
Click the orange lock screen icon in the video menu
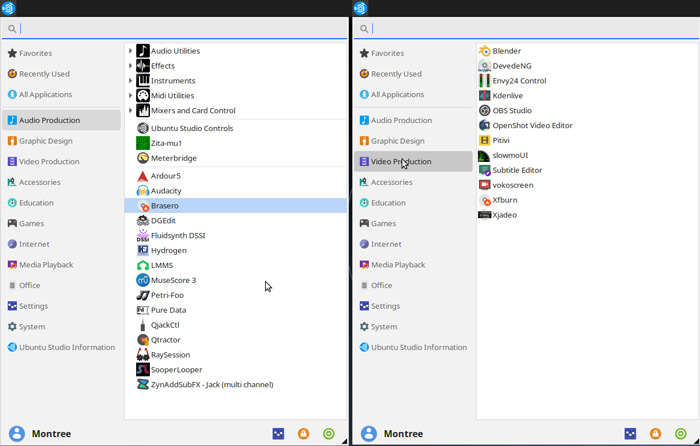point(655,434)
